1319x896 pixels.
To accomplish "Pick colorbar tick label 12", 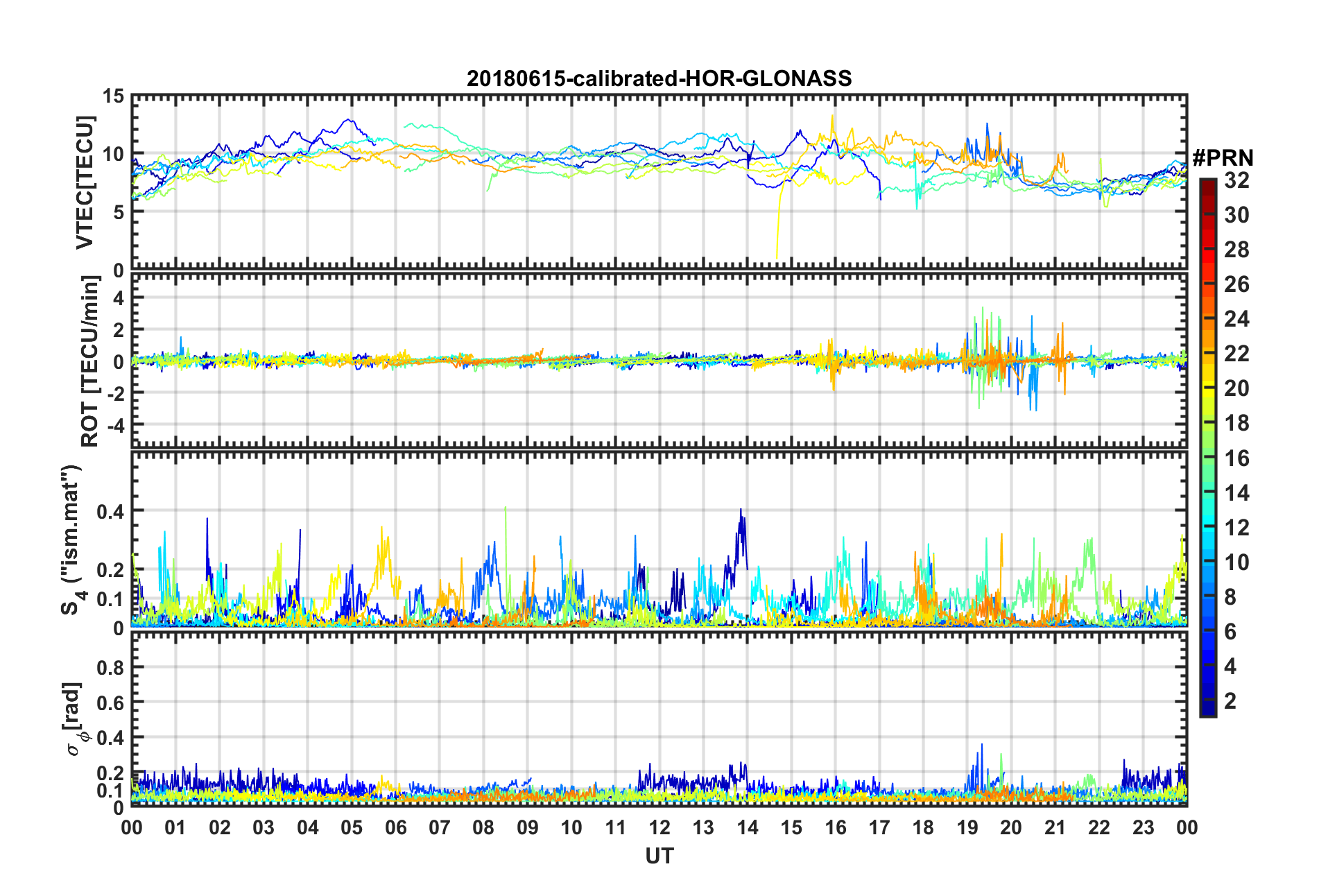I will tap(1236, 528).
